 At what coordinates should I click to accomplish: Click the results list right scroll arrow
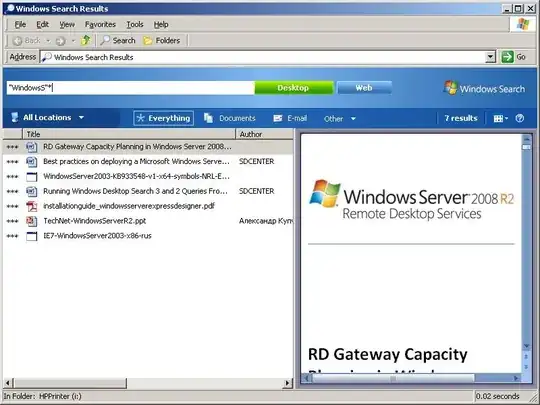tap(288, 383)
